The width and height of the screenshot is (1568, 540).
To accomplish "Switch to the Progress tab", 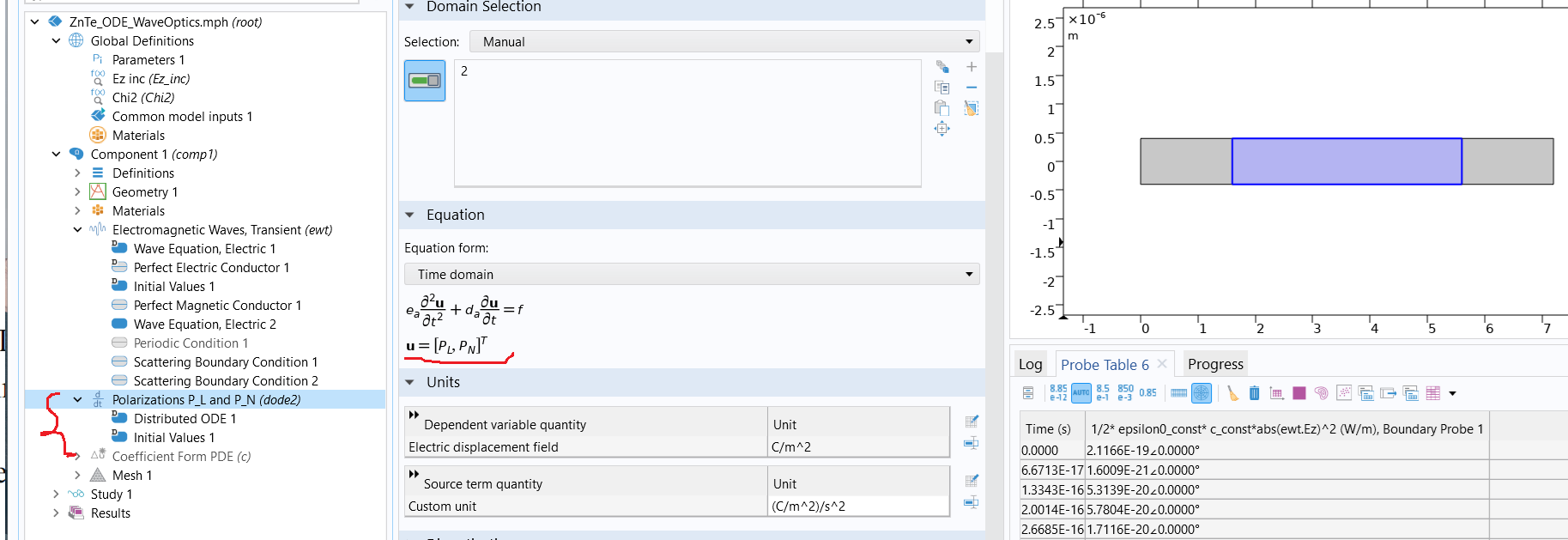I will tap(1214, 365).
